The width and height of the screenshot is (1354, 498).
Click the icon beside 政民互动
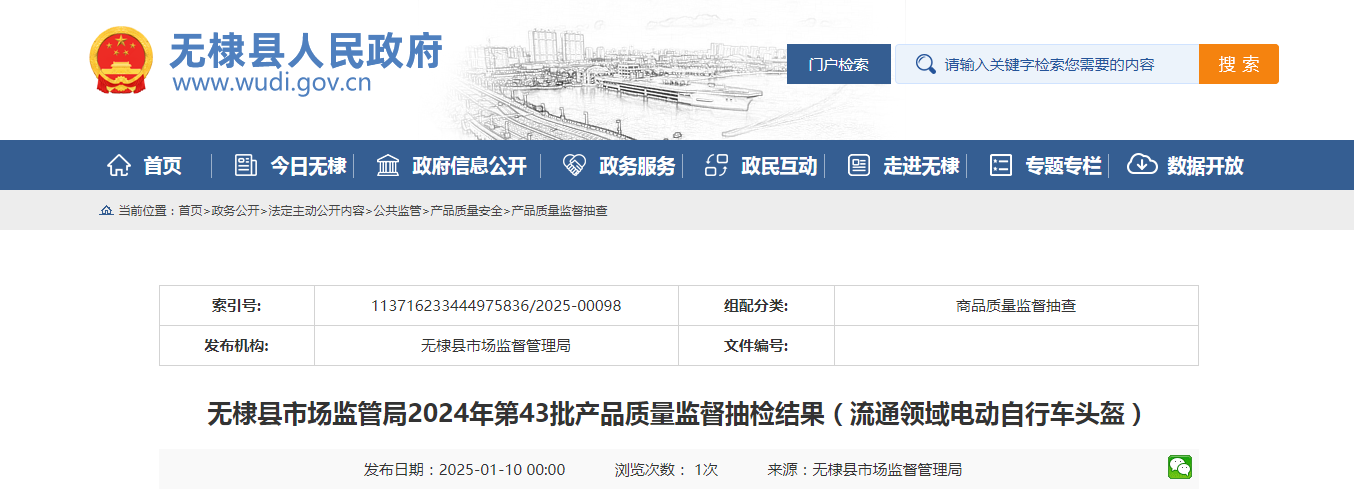pyautogui.click(x=716, y=166)
